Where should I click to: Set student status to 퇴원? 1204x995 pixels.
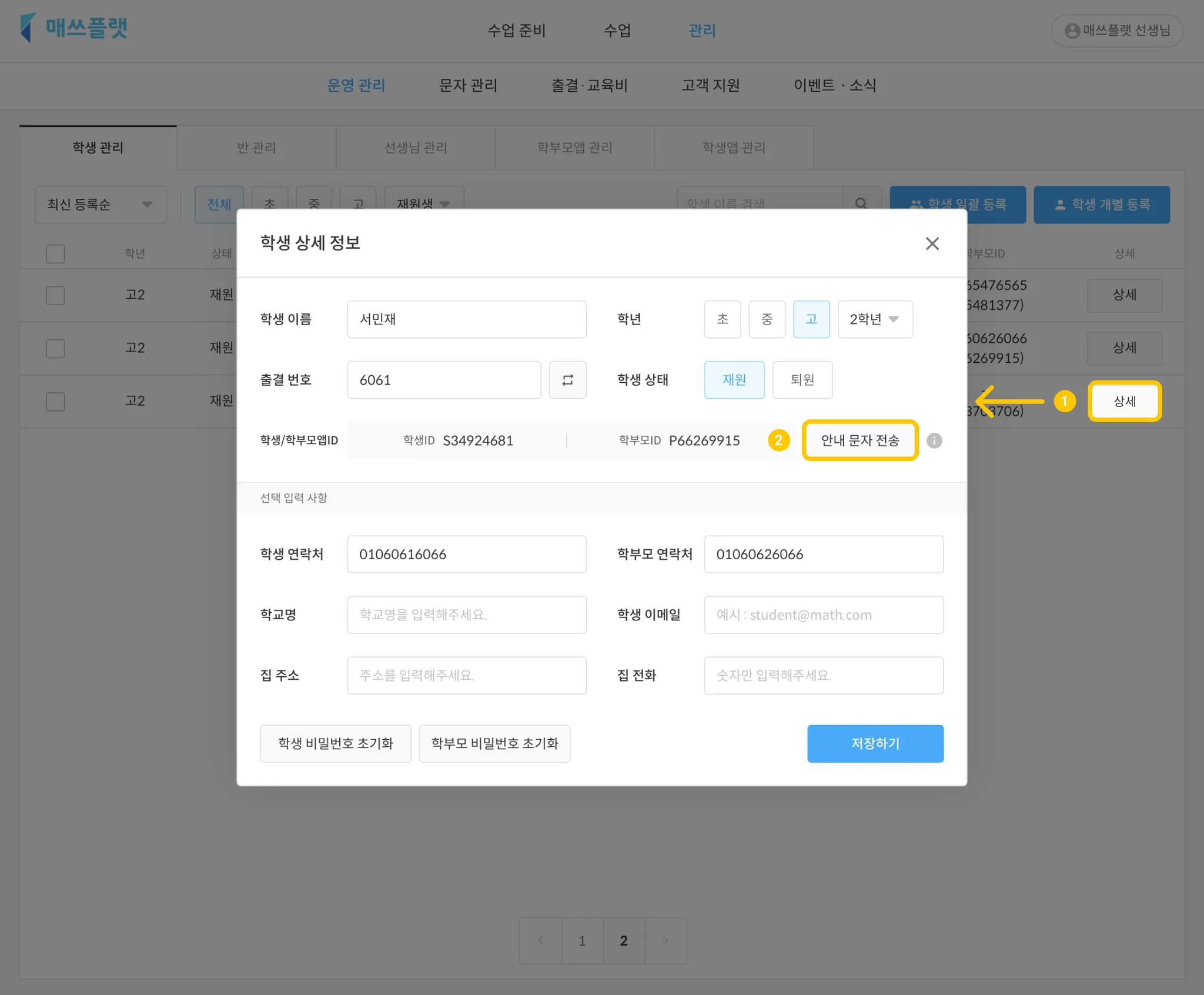pos(802,380)
